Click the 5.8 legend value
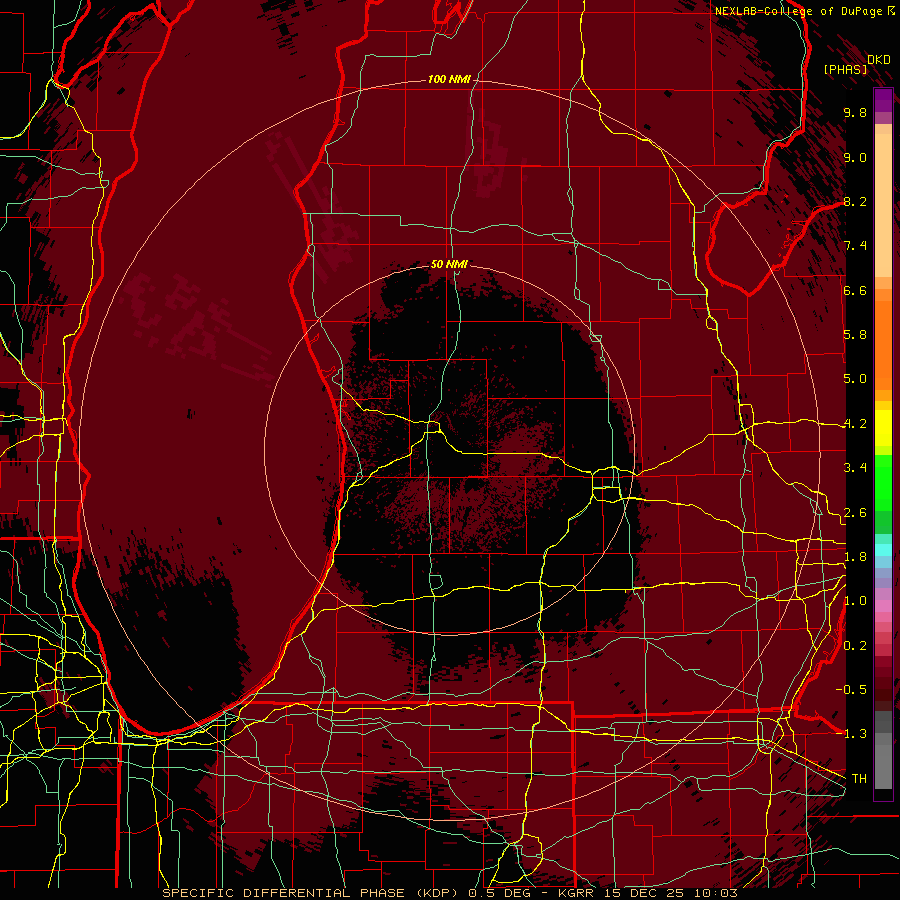900x900 pixels. [x=855, y=335]
